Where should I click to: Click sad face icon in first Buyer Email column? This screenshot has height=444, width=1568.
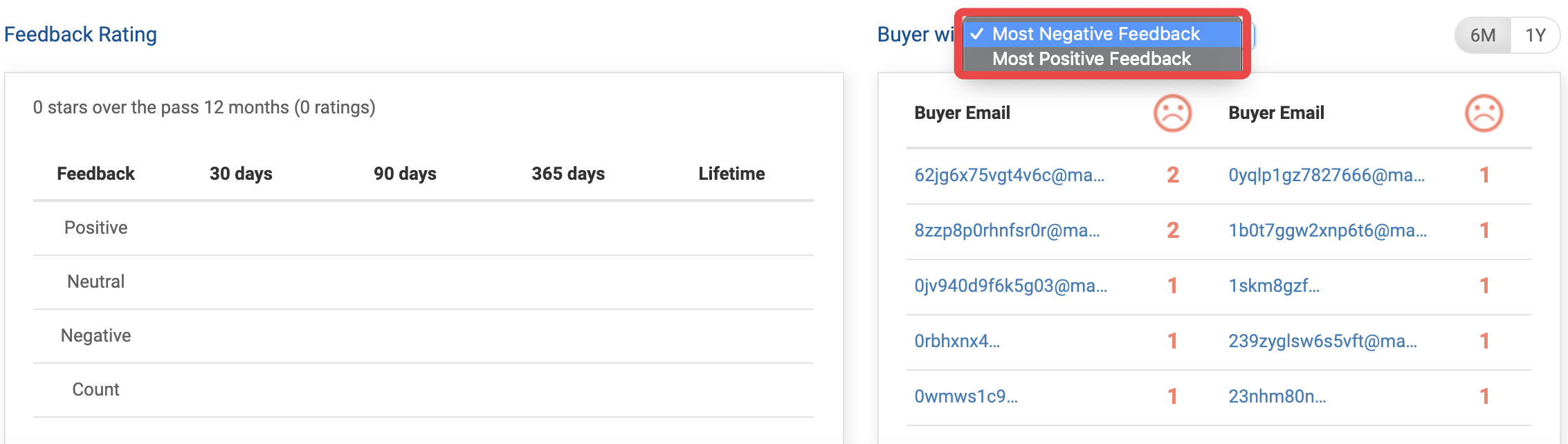(1172, 113)
